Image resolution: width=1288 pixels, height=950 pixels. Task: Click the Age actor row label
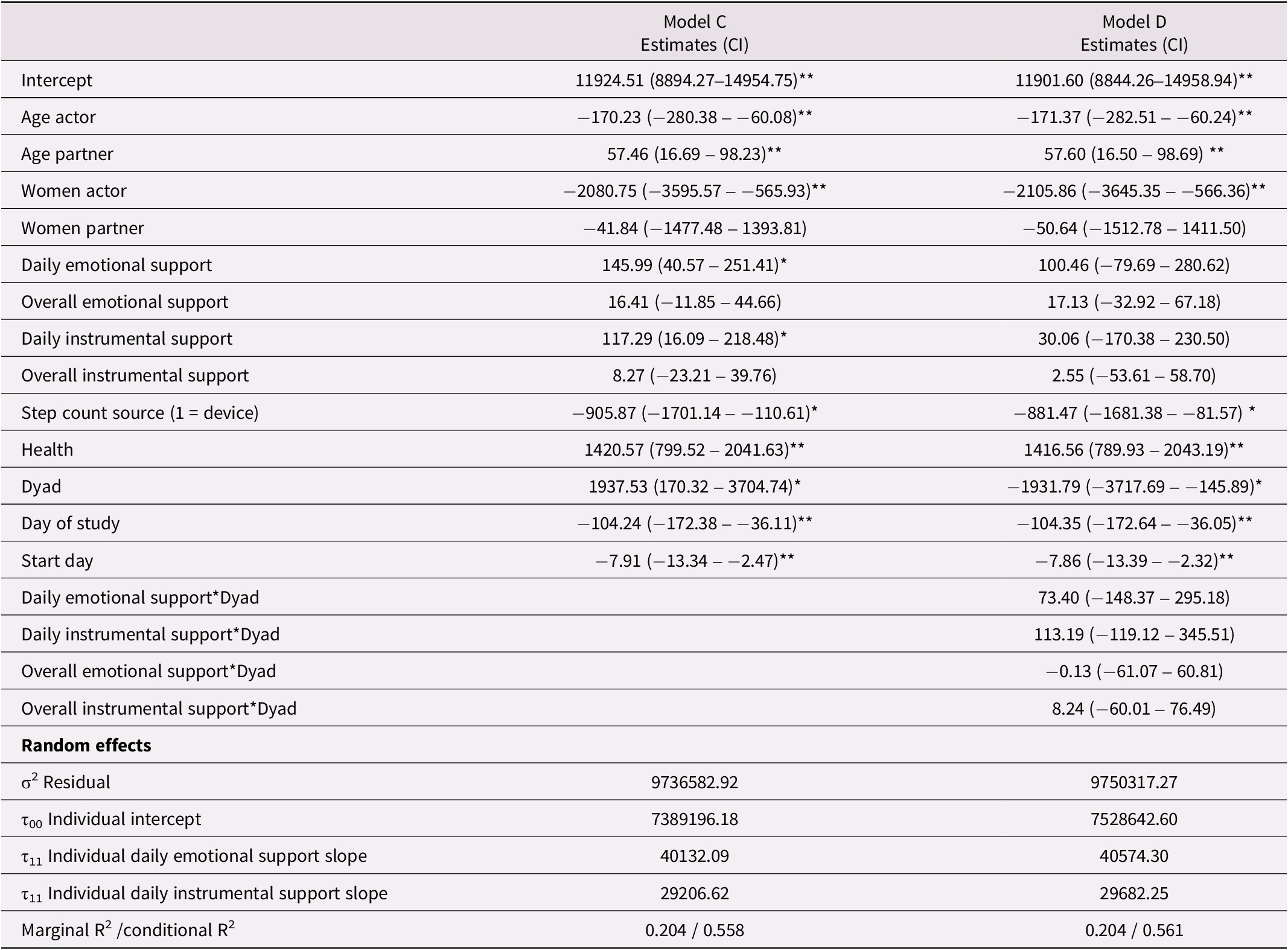[x=59, y=117]
